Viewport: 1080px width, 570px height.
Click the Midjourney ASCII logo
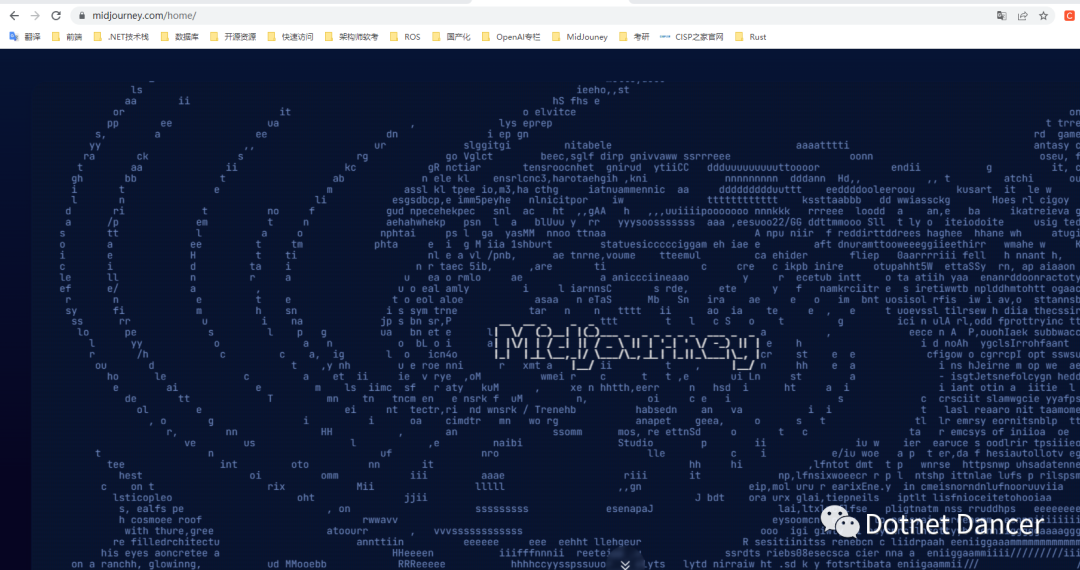(627, 346)
